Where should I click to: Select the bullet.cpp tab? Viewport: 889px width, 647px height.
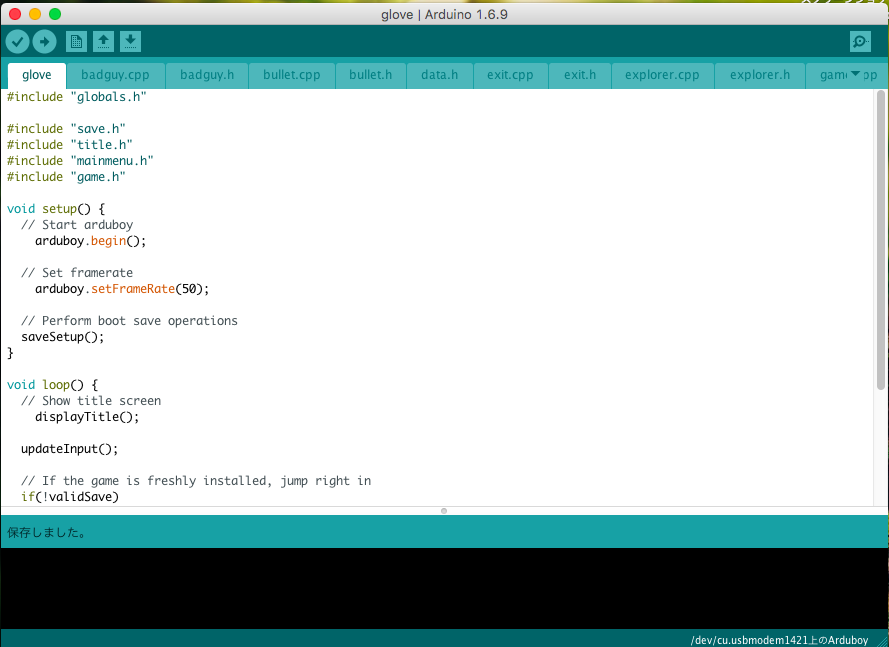[291, 75]
